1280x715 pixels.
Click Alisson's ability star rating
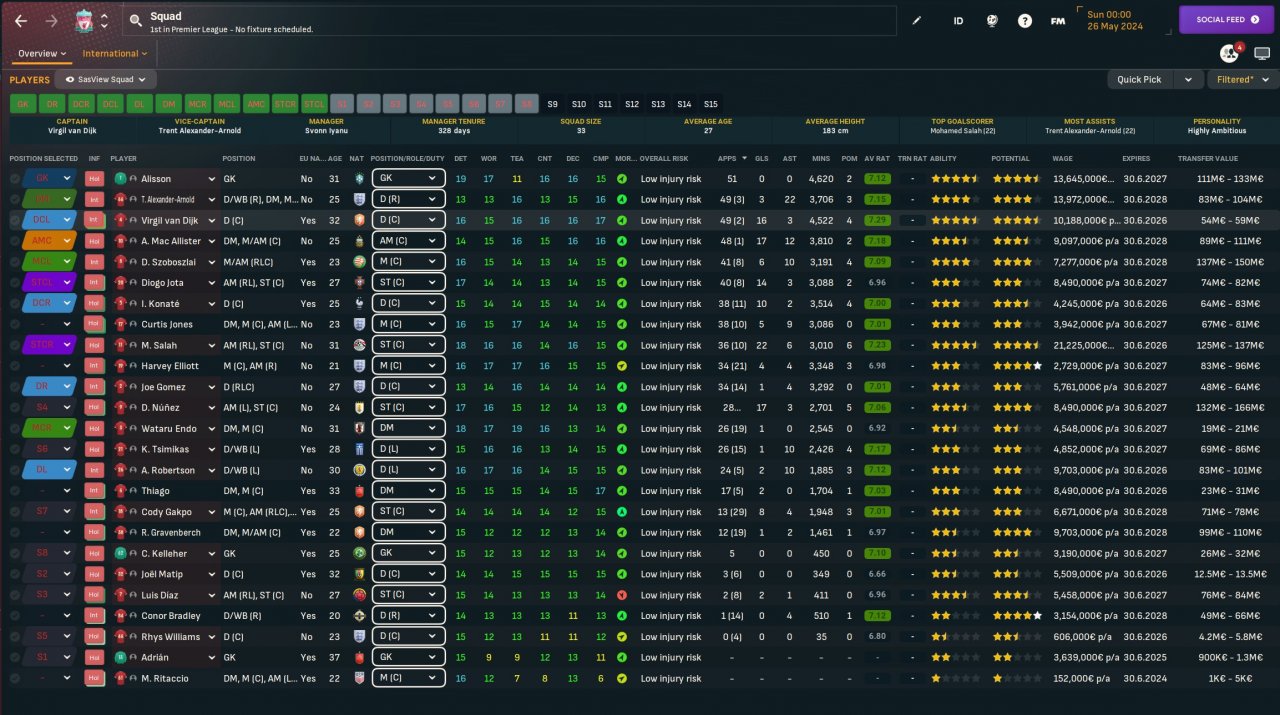955,178
